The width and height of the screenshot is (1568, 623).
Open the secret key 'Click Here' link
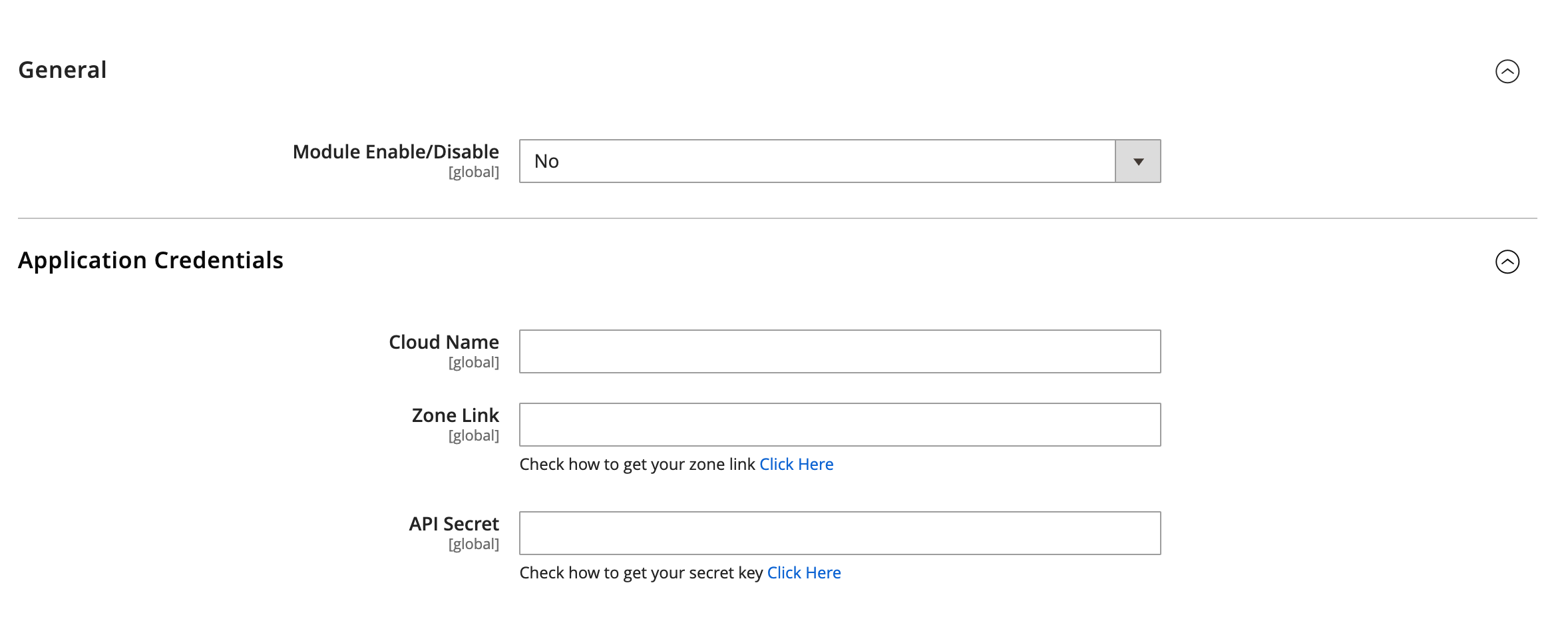click(804, 572)
